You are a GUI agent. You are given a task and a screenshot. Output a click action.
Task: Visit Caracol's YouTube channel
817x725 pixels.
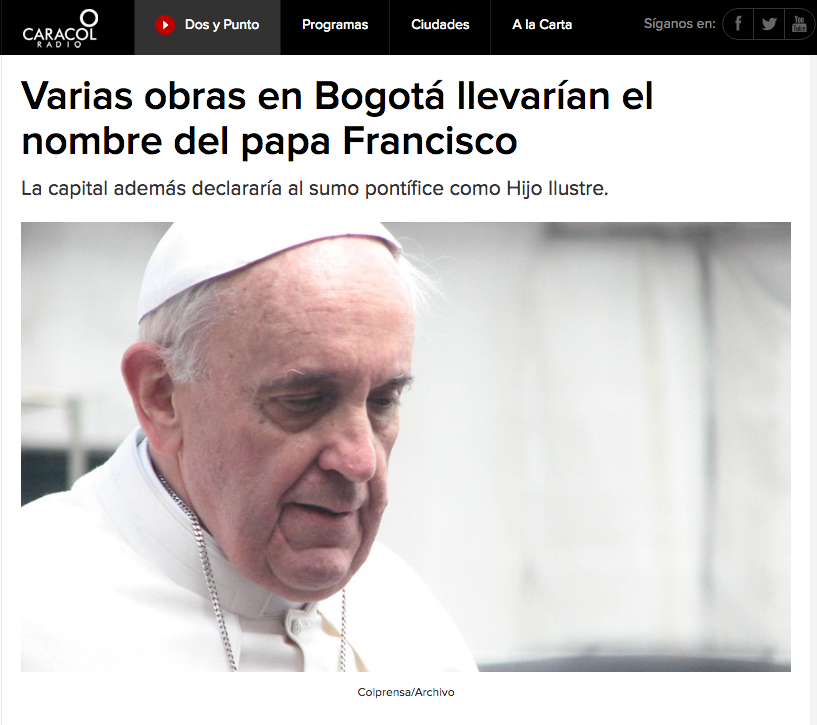[798, 23]
